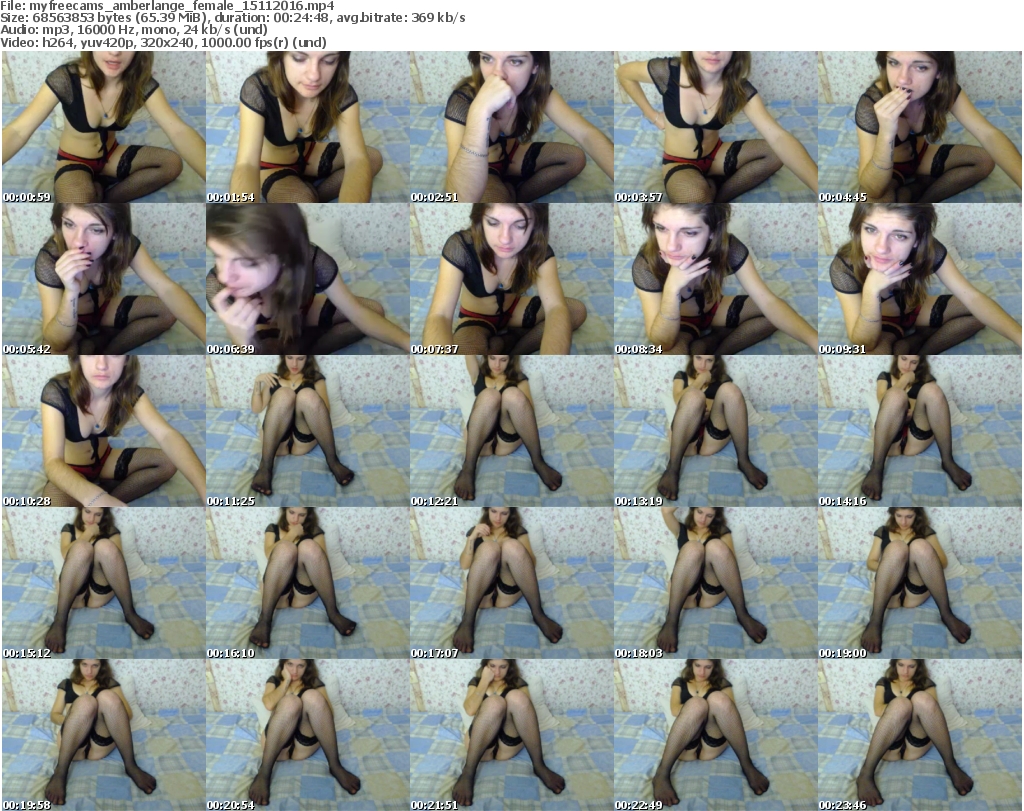
Task: Open the 00:20:54 frame
Action: (x=308, y=735)
